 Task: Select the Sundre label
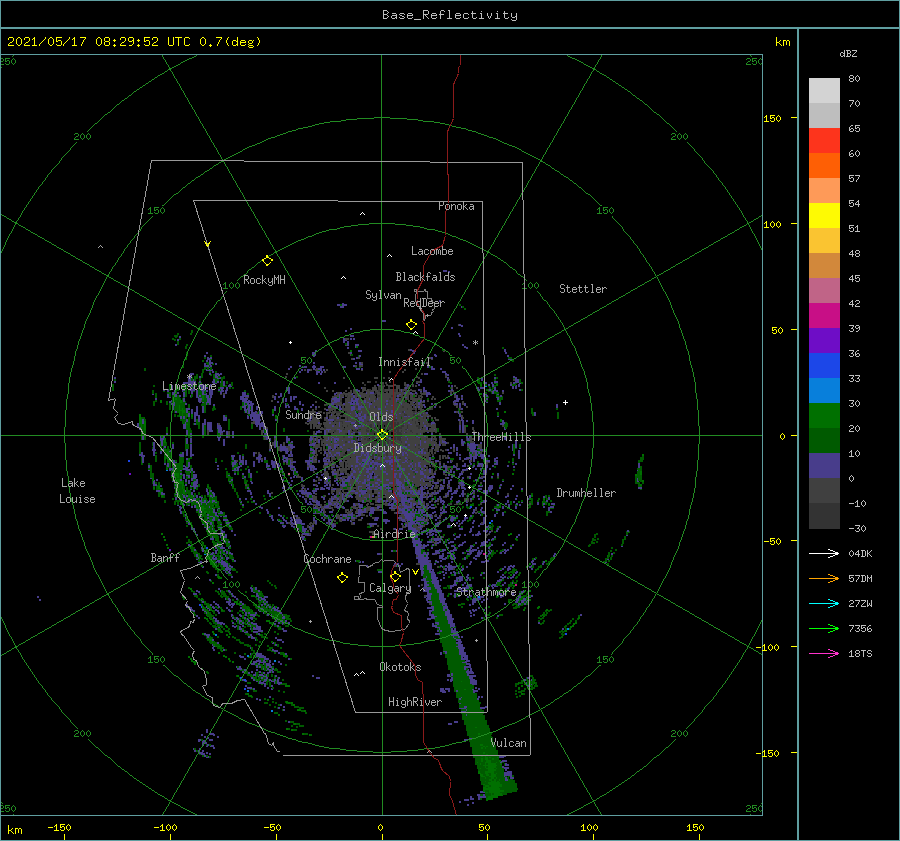pyautogui.click(x=303, y=414)
